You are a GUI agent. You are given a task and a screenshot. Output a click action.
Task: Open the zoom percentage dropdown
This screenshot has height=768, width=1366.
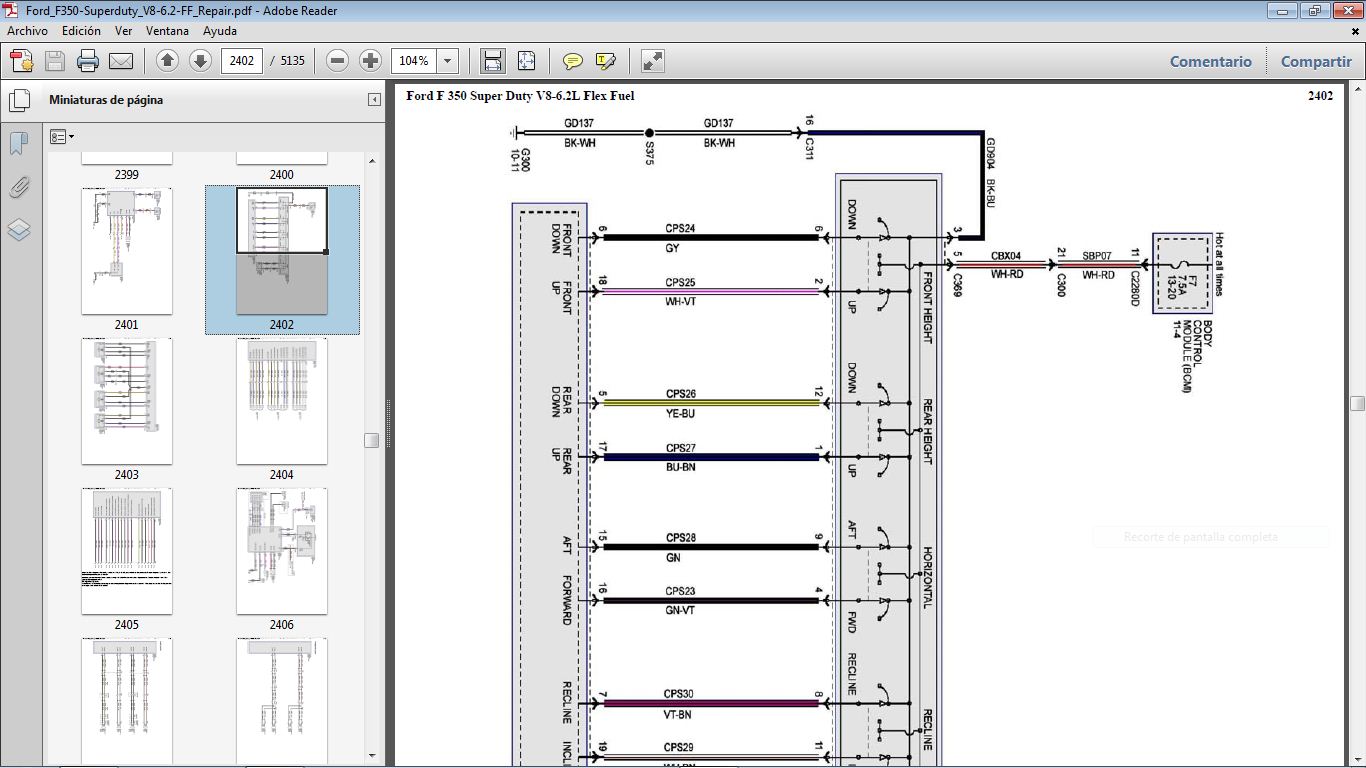click(x=448, y=61)
